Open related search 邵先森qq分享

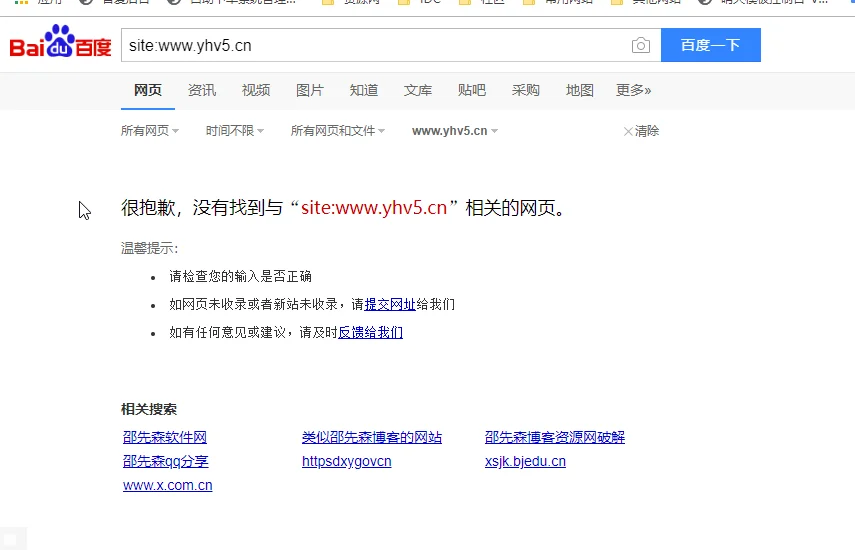point(166,461)
